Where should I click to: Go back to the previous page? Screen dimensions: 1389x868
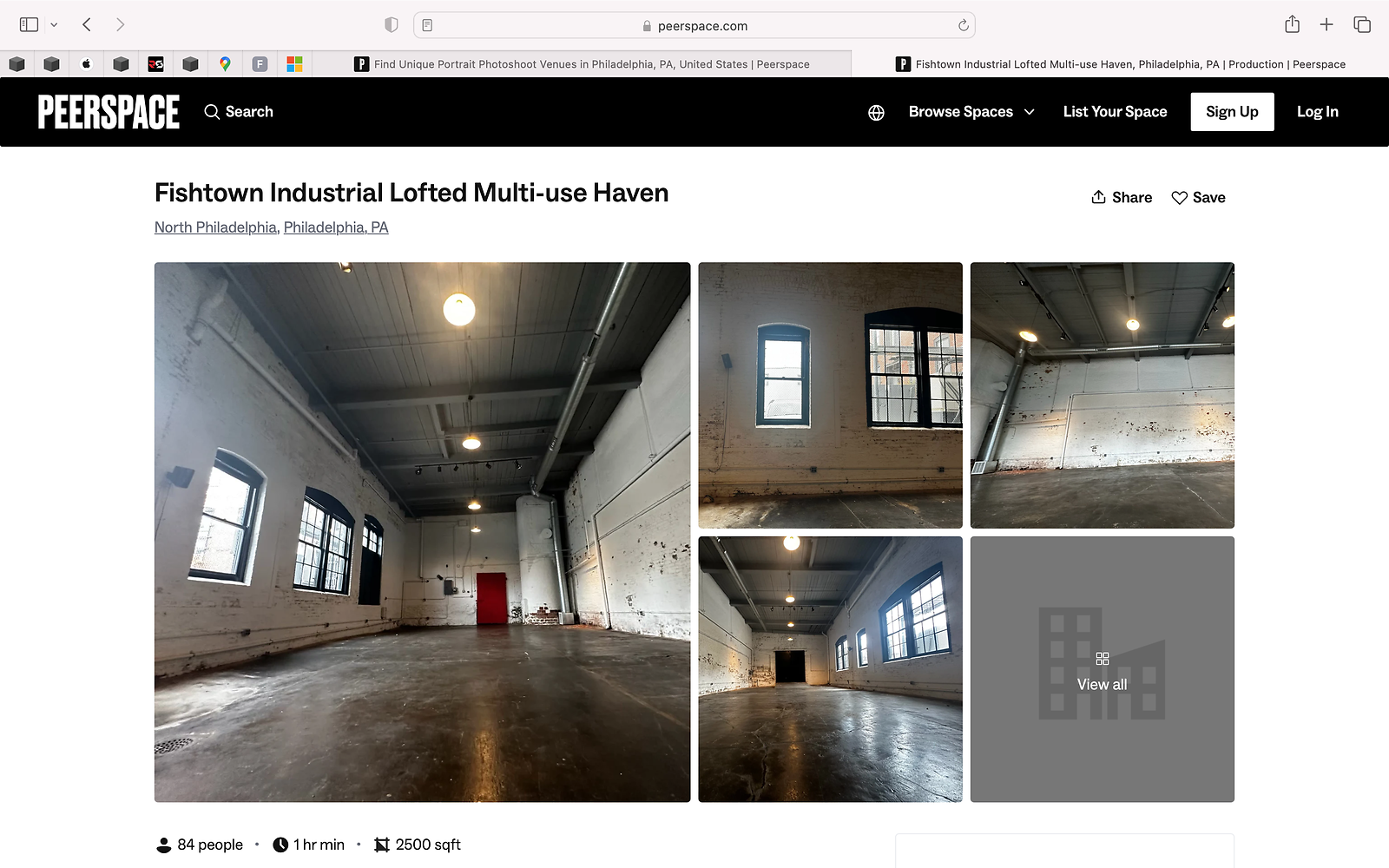click(87, 24)
